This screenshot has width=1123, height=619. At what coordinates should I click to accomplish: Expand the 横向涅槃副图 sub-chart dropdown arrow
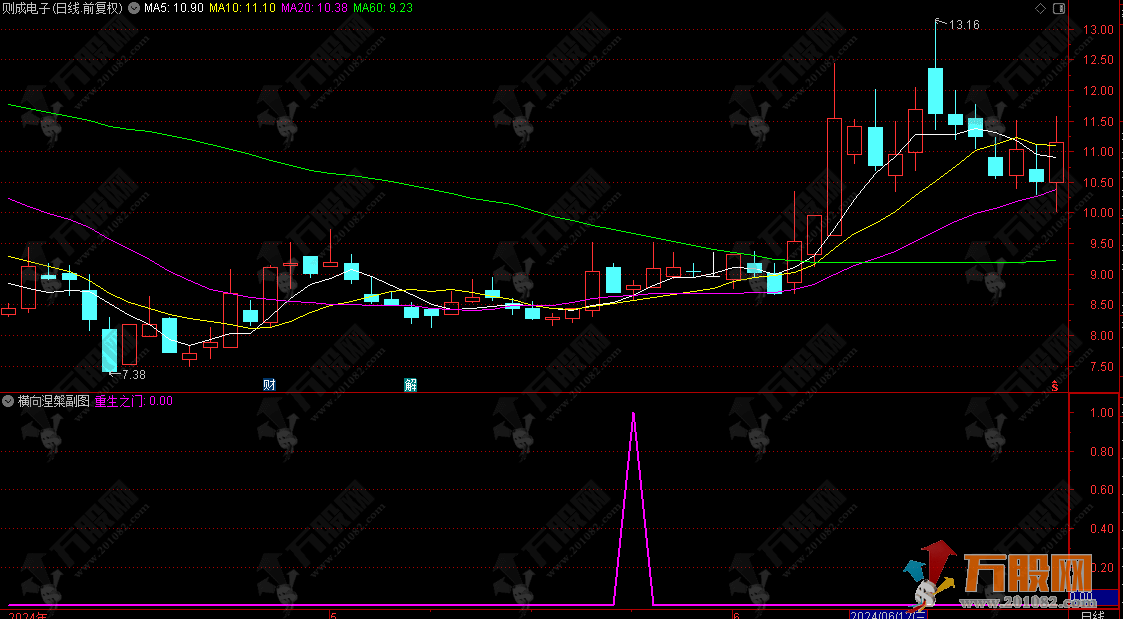(x=9, y=401)
